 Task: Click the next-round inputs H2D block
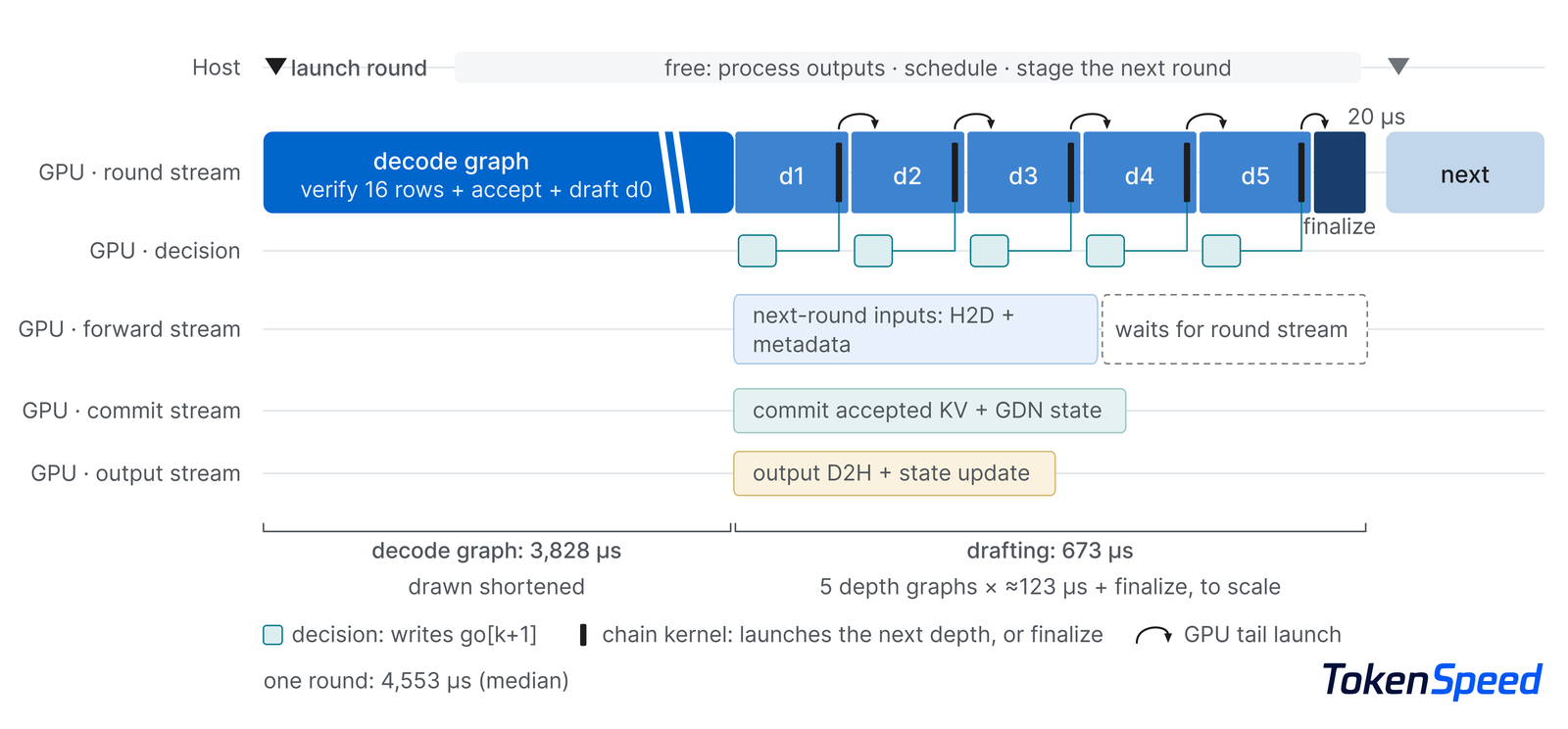(915, 329)
